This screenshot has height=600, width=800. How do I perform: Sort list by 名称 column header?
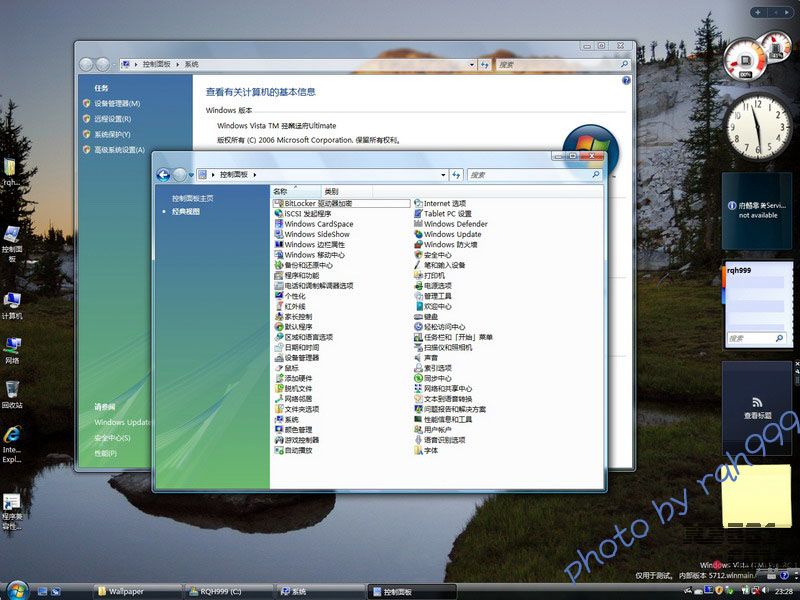281,191
